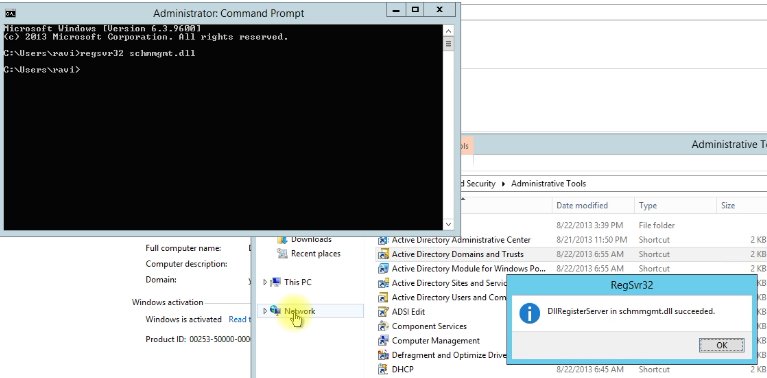767x378 pixels.
Task: Select the Component Services file name
Action: 429,326
